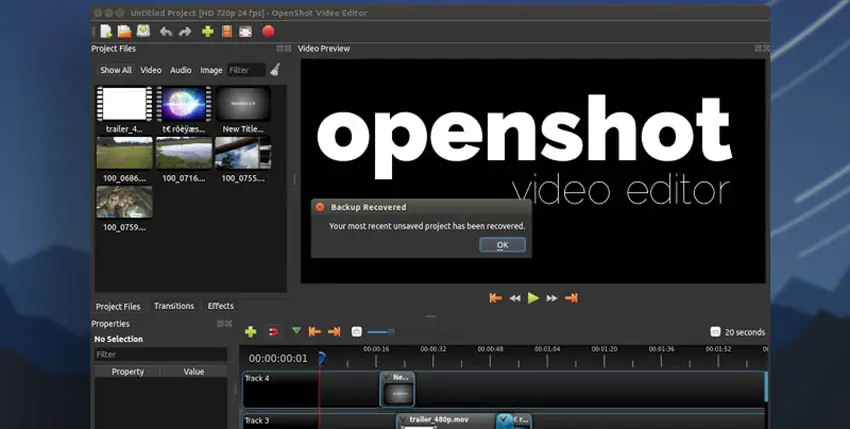This screenshot has height=429, width=850.
Task: Add a track with the timeline plus icon
Action: tap(250, 331)
